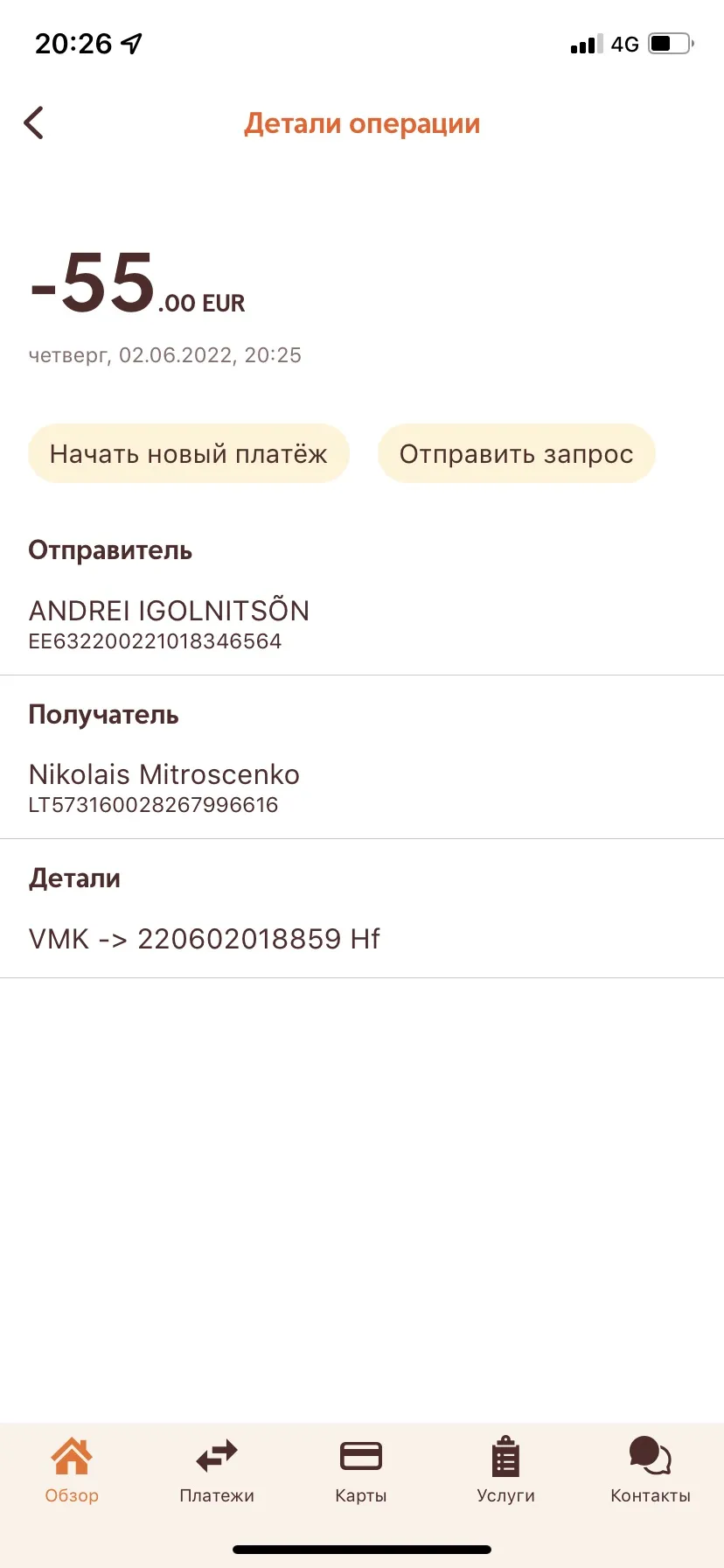This screenshot has width=724, height=1568.
Task: Select recipient Nikolais Mitroscenko
Action: [x=164, y=774]
